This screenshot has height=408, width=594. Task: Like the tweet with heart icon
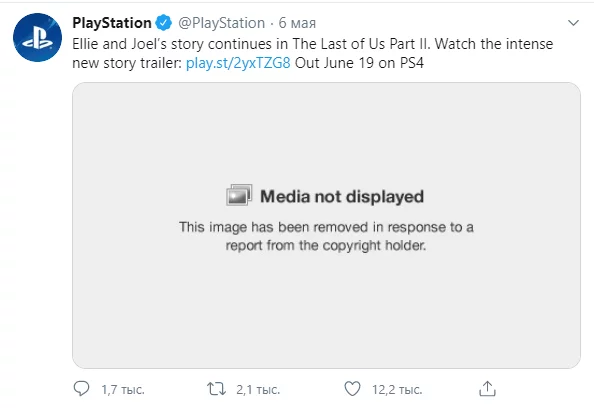point(352,389)
